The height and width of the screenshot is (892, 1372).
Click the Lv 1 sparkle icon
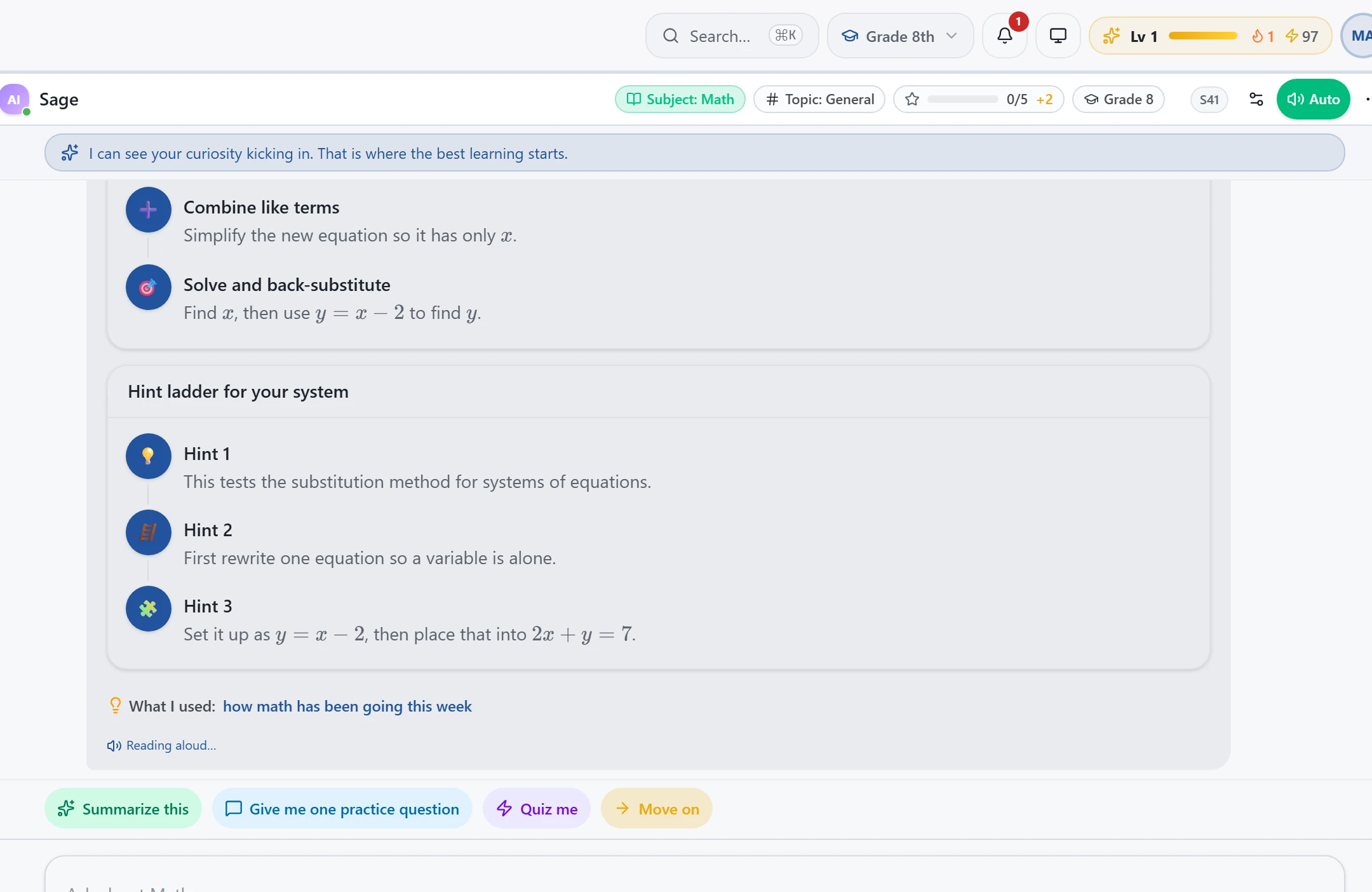point(1111,36)
